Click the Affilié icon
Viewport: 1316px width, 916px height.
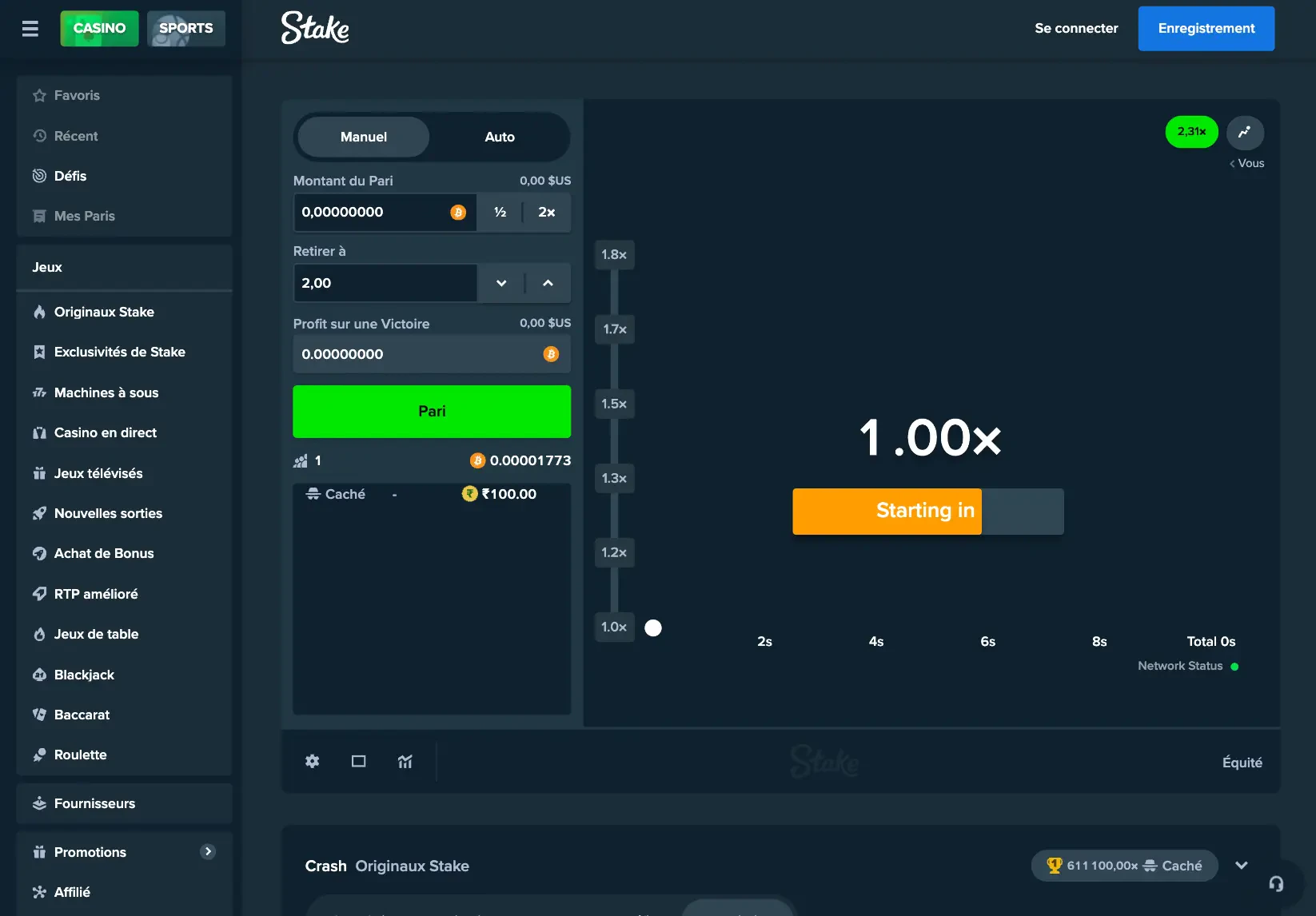click(39, 892)
